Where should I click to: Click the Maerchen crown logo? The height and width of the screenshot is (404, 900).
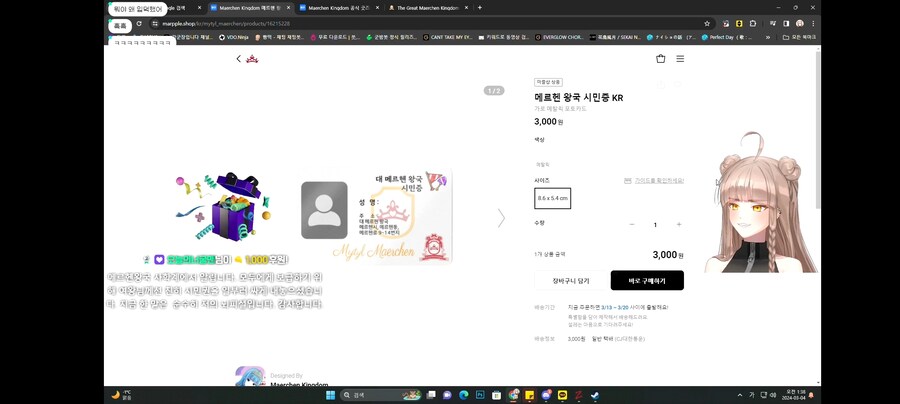252,59
